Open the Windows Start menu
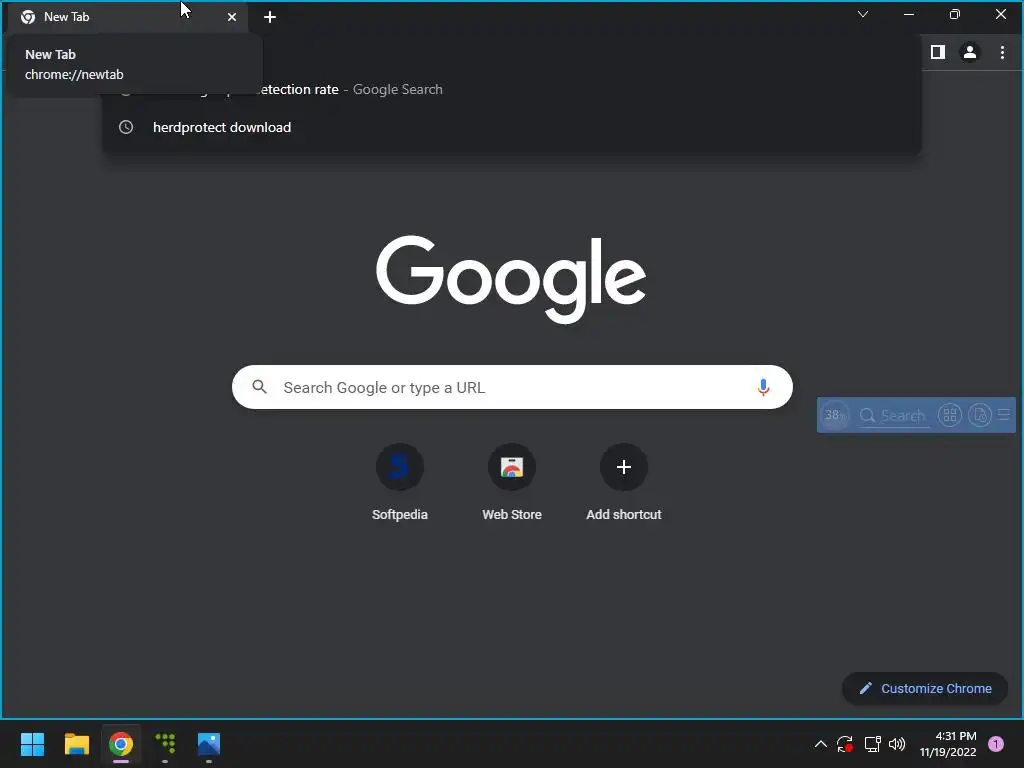This screenshot has height=768, width=1024. pos(32,744)
